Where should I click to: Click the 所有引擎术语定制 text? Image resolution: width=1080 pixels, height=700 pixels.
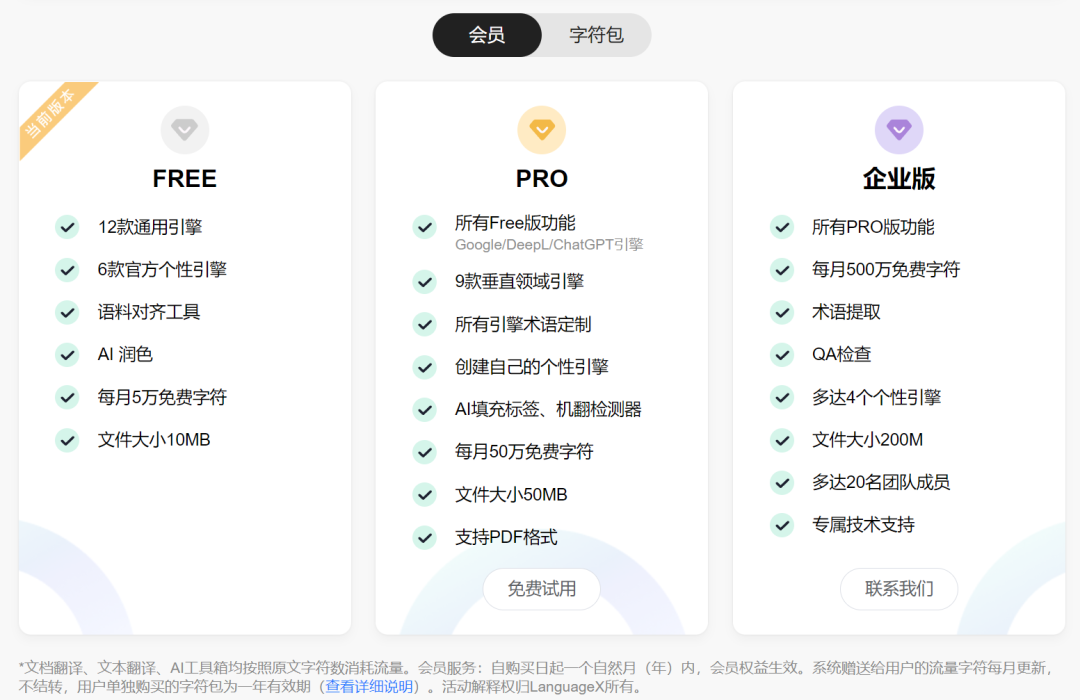coord(523,325)
